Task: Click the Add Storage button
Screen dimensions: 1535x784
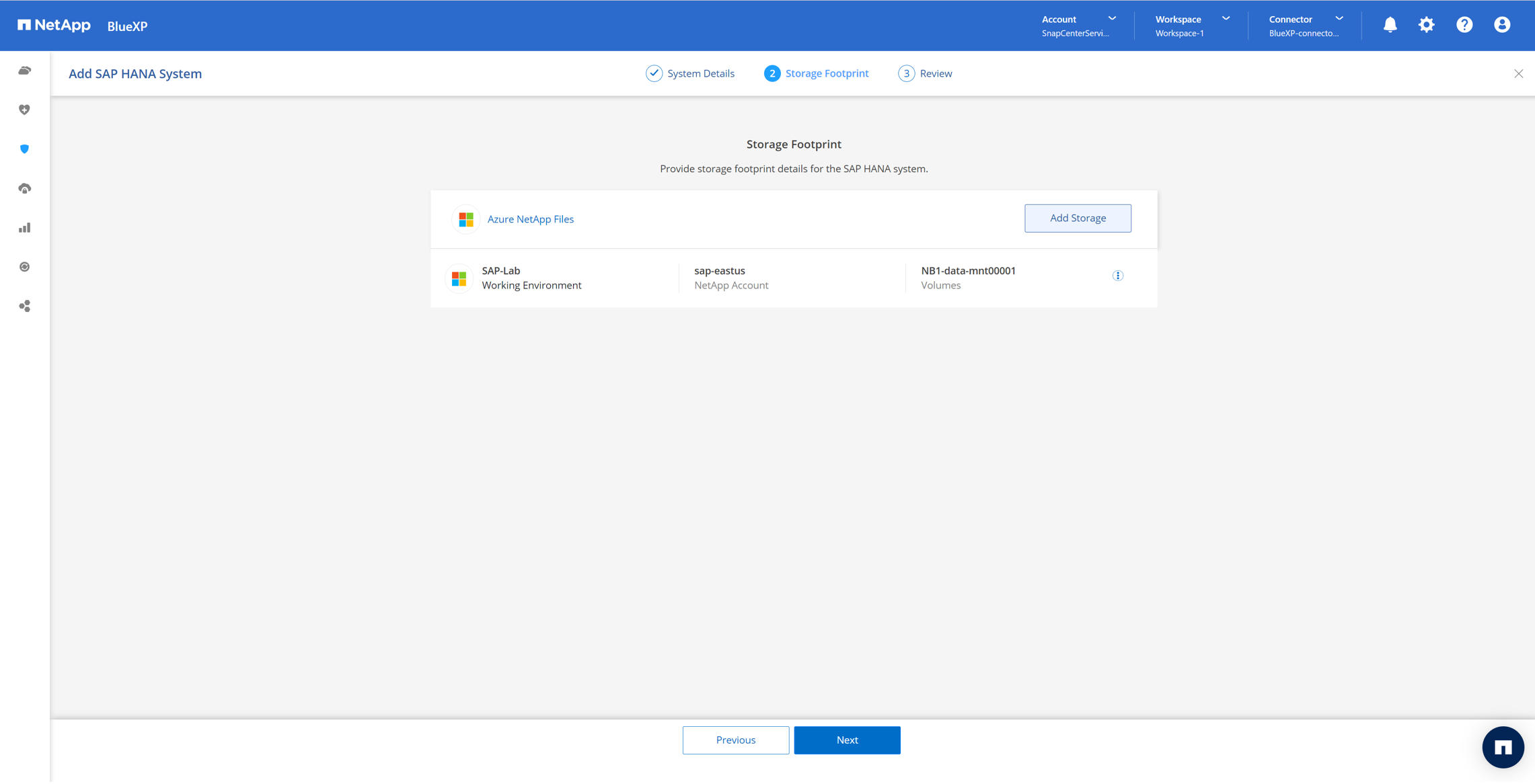Action: [x=1077, y=219]
